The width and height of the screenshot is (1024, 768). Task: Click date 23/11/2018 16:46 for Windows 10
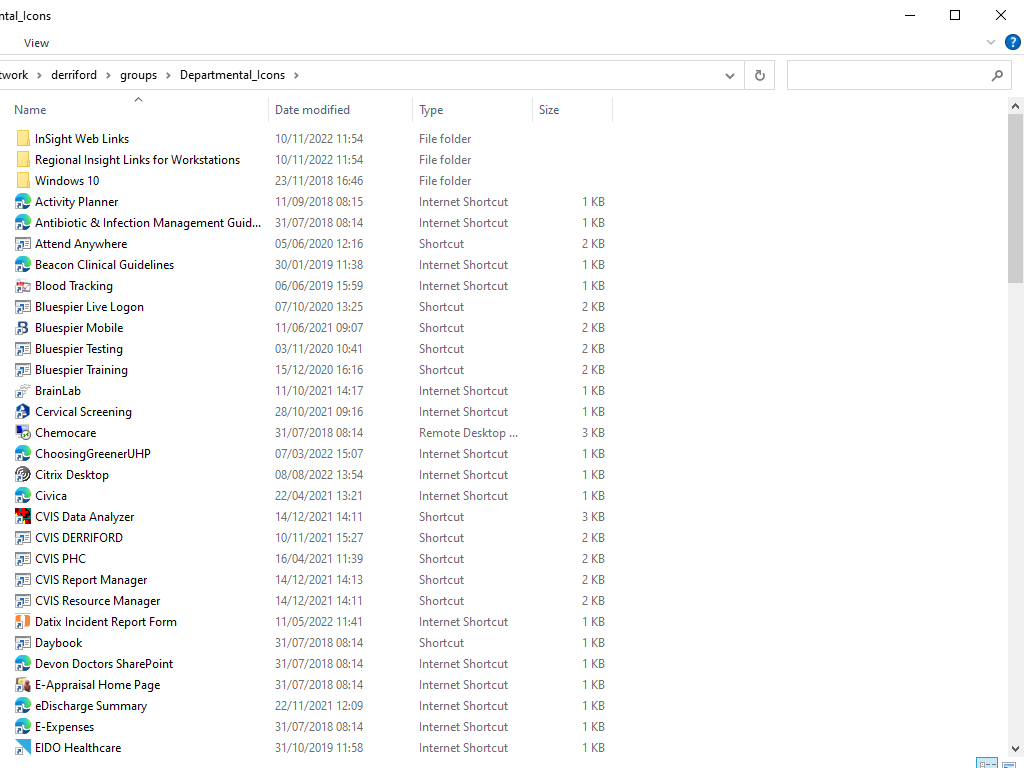pyautogui.click(x=319, y=181)
